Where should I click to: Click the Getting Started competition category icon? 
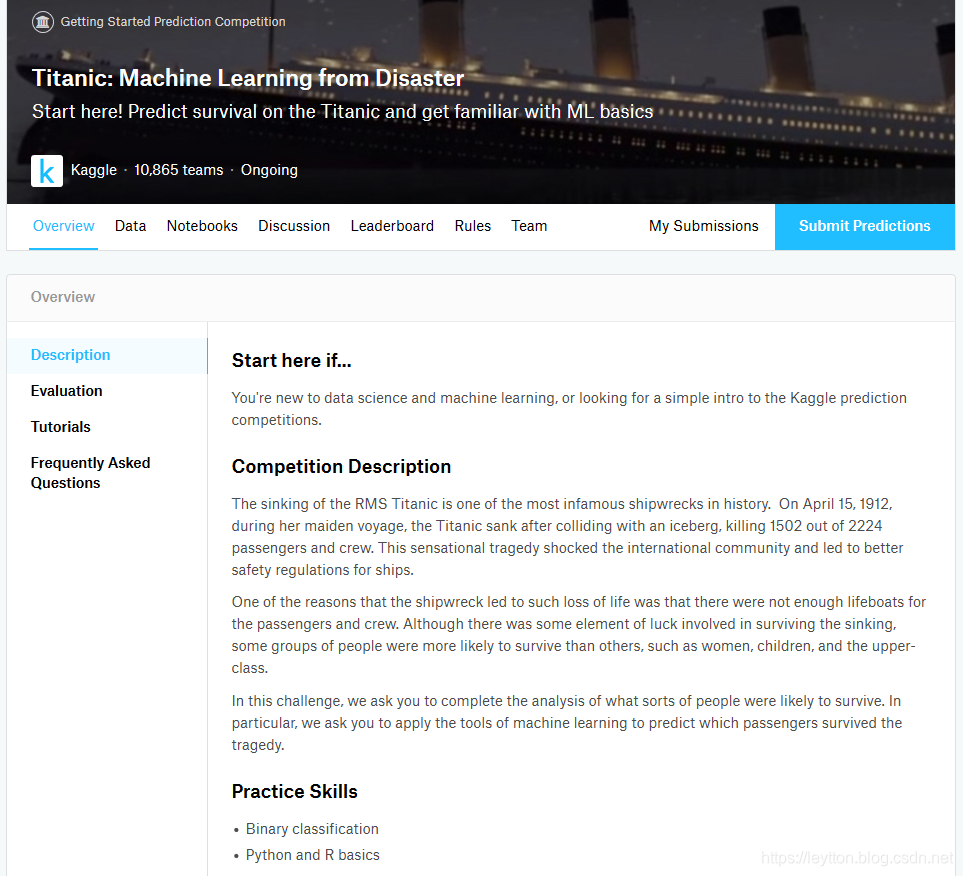pos(42,22)
